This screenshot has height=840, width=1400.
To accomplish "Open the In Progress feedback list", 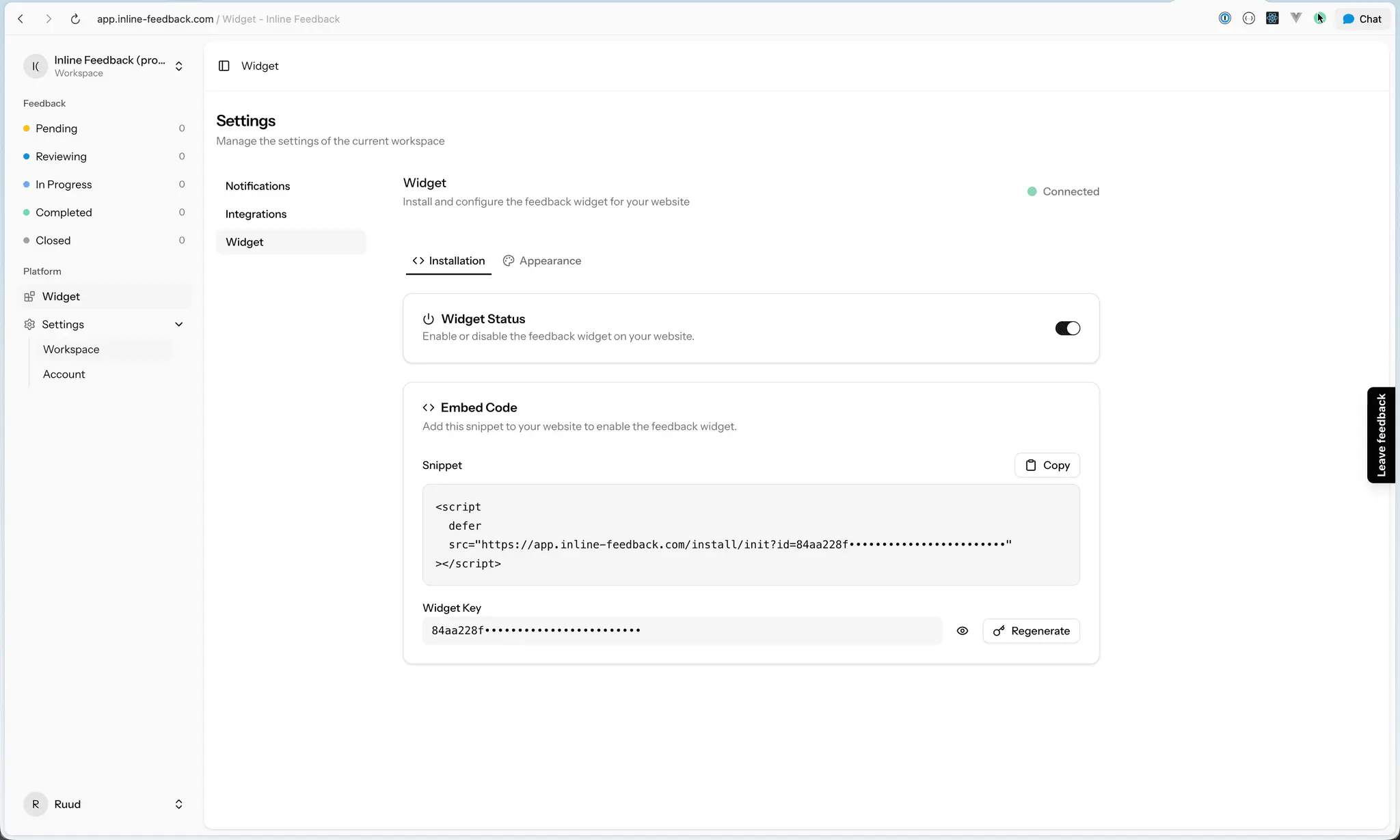I will click(105, 185).
